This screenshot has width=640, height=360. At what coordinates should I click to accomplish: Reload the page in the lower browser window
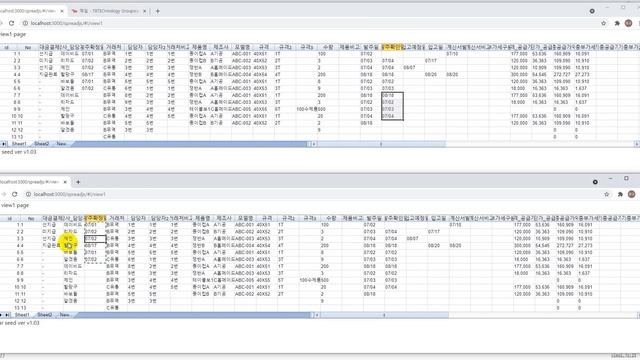[x=15, y=194]
